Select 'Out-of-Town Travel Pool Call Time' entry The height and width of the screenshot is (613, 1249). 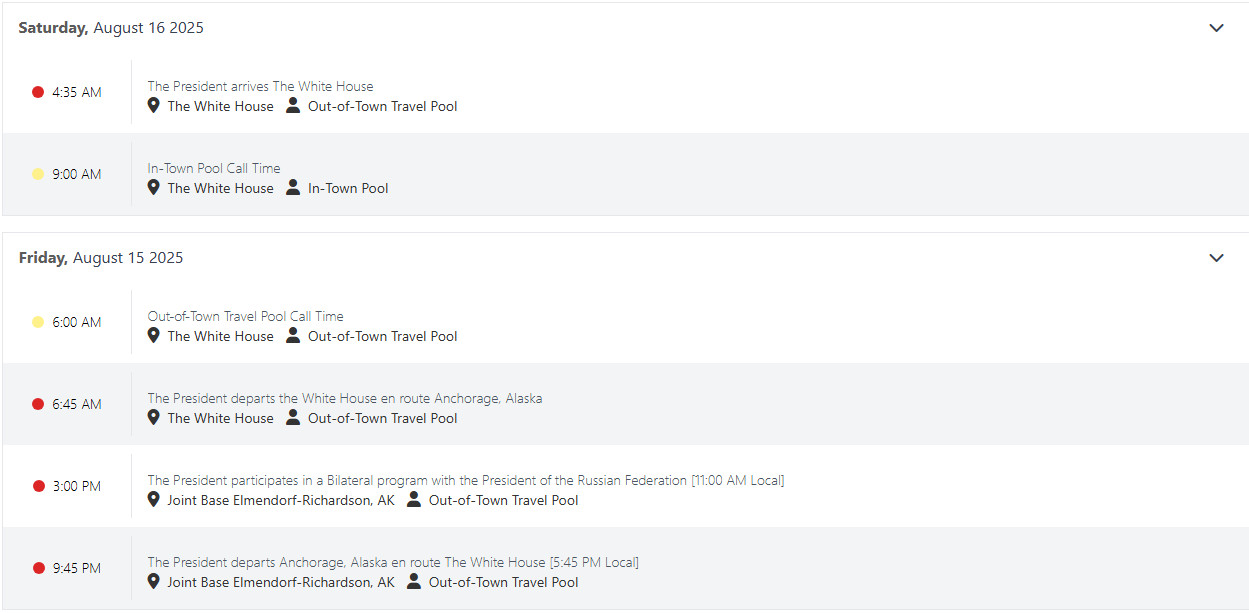coord(245,316)
